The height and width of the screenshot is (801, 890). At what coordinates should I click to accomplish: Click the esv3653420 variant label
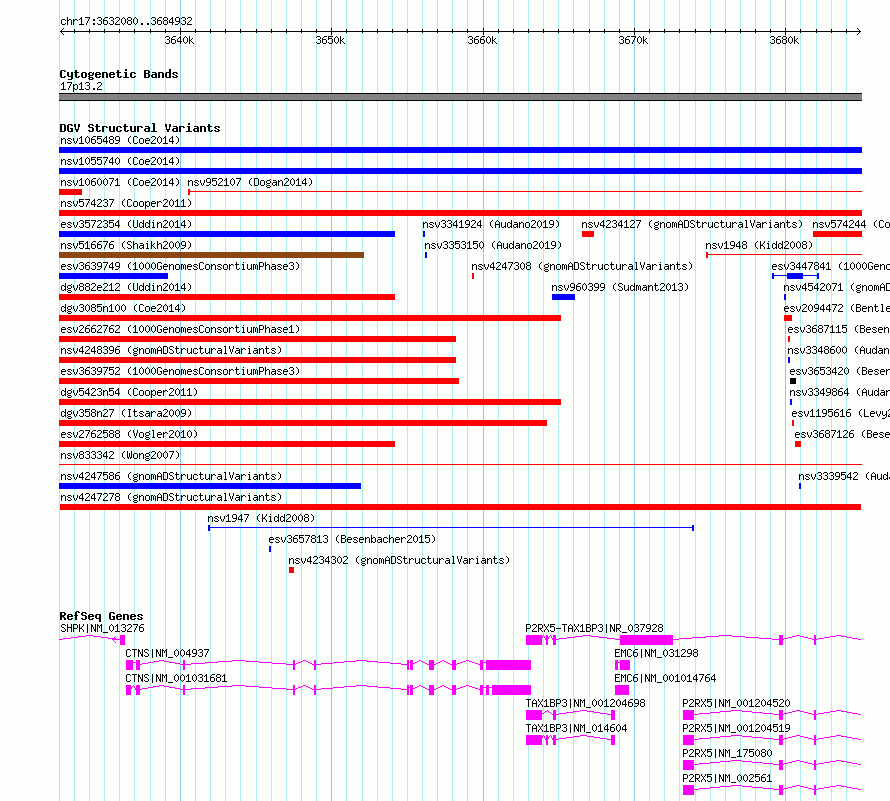pyautogui.click(x=839, y=371)
